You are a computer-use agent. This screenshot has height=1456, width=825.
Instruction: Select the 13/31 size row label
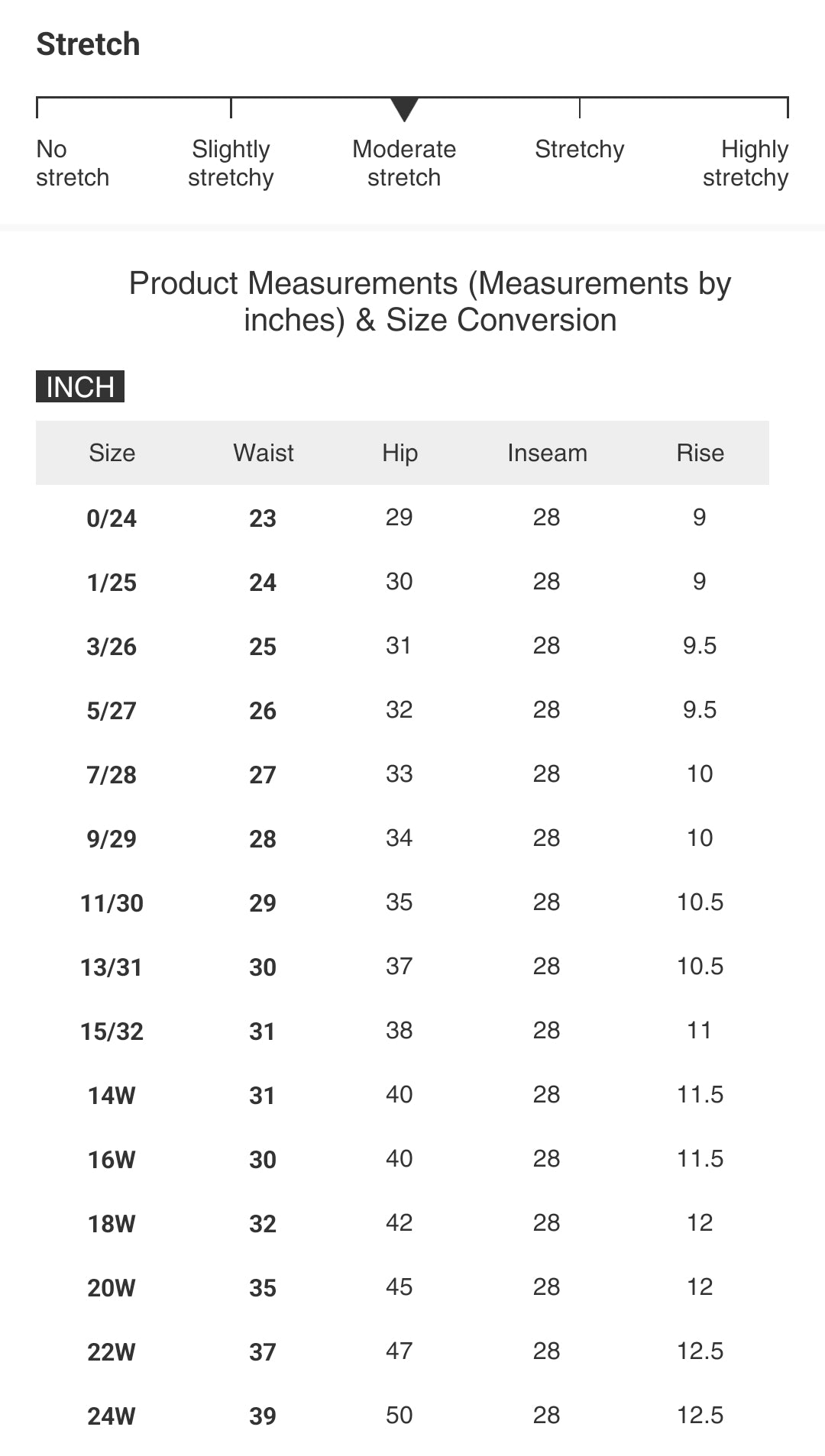point(112,967)
